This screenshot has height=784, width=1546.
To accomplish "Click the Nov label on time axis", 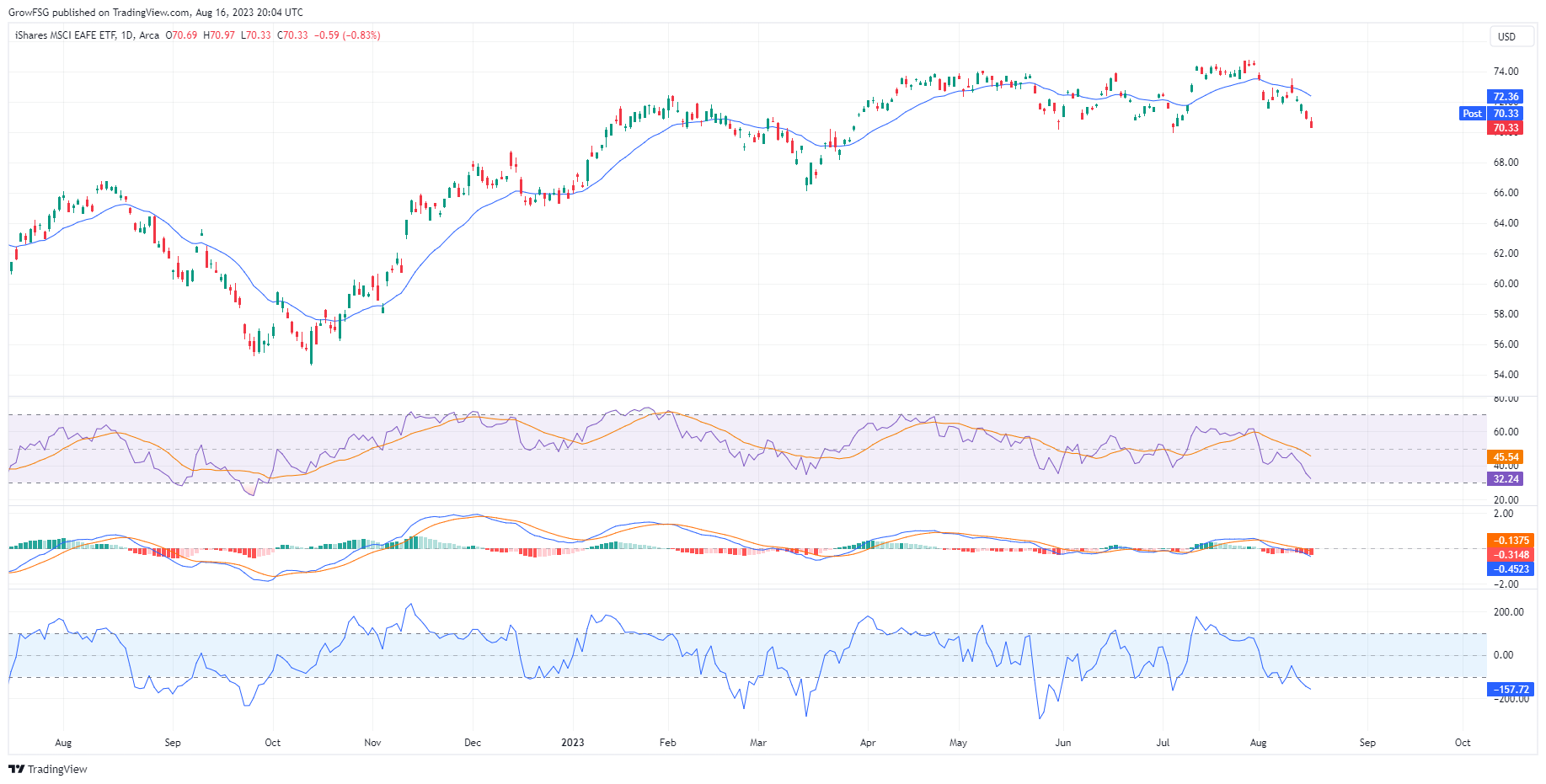I will pyautogui.click(x=372, y=743).
